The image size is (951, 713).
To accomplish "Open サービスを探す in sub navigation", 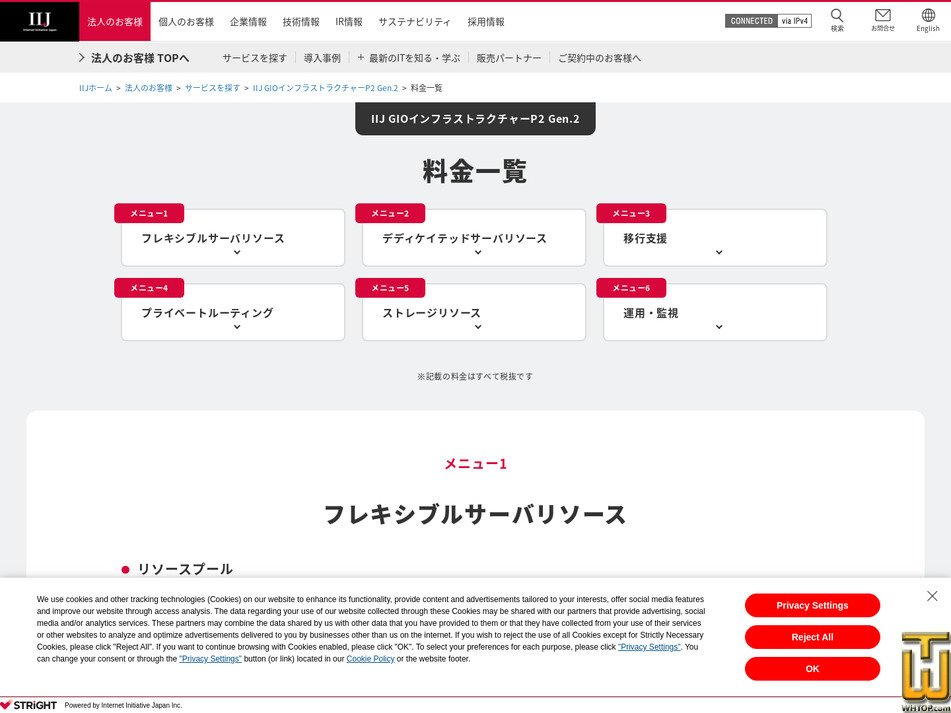I will (x=254, y=58).
